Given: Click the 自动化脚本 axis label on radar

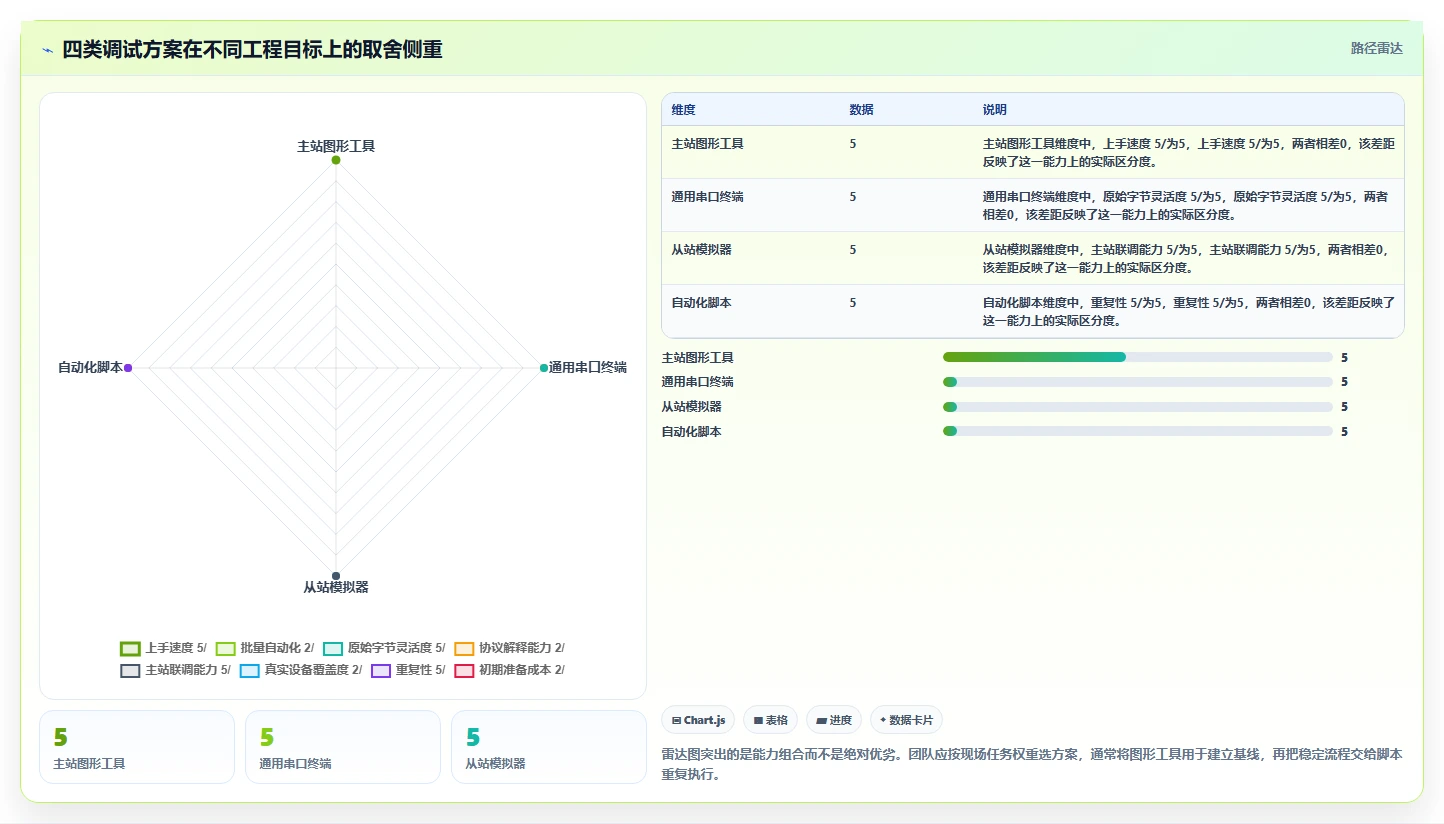Looking at the screenshot, I should (90, 368).
